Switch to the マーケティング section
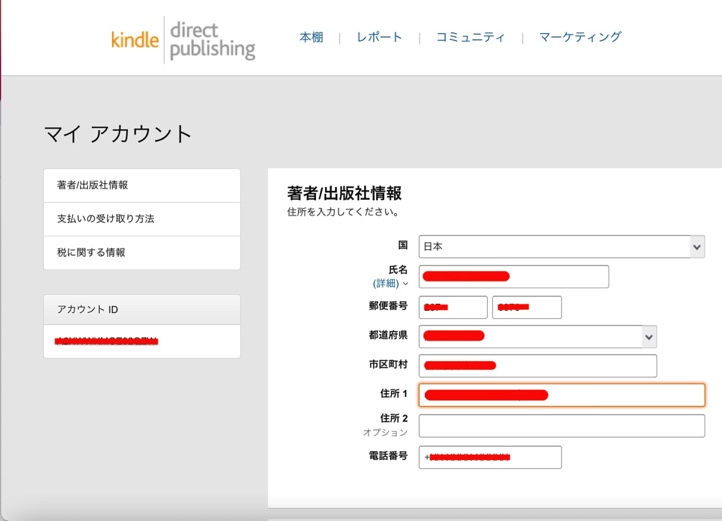 [580, 37]
